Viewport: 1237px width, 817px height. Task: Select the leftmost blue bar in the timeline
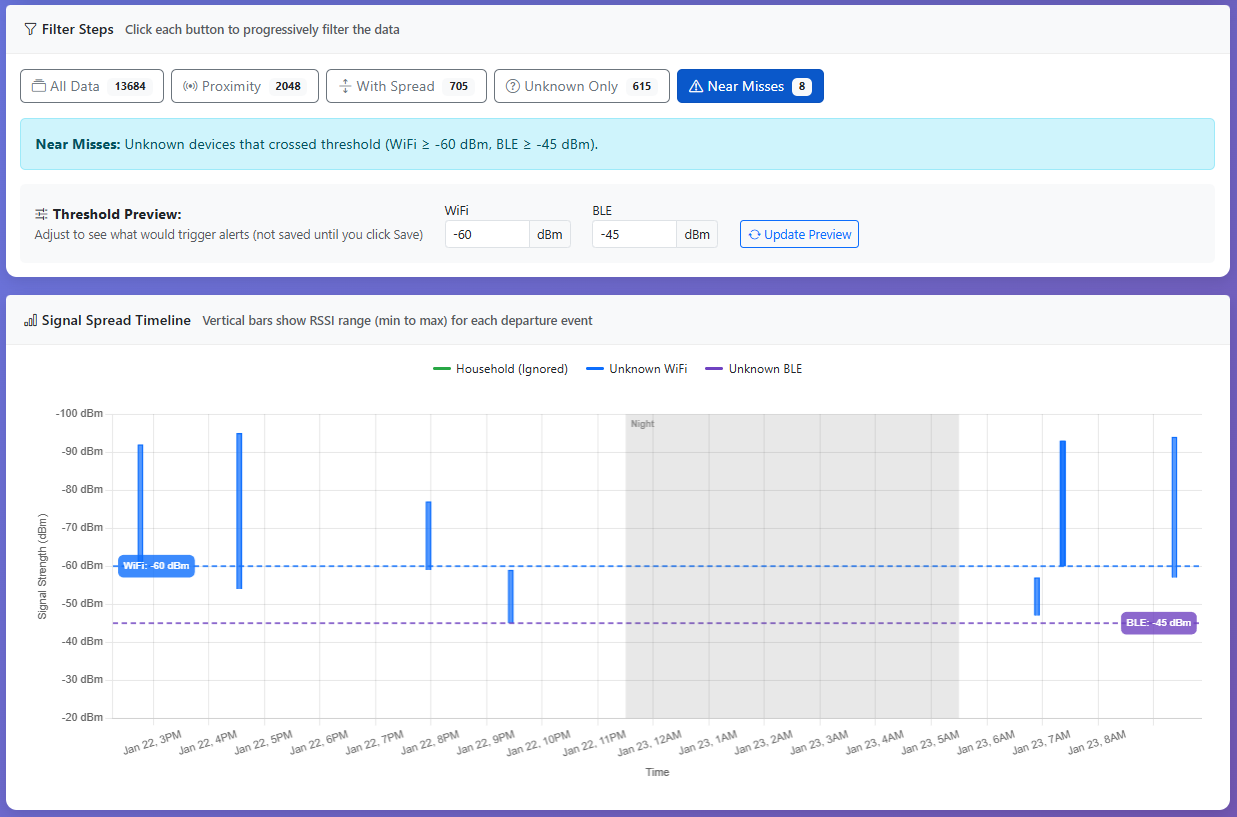[140, 500]
